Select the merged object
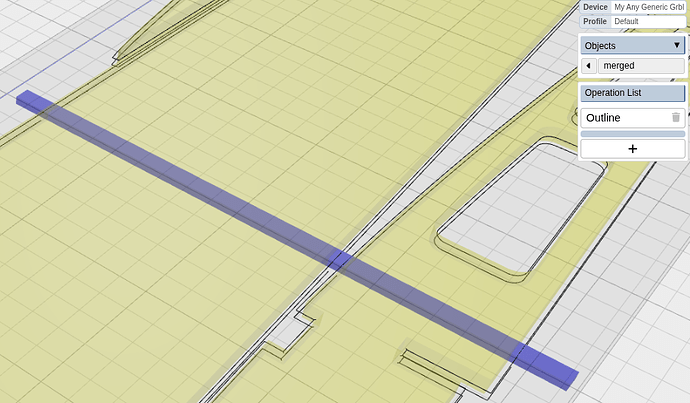The width and height of the screenshot is (690, 403). [x=641, y=66]
